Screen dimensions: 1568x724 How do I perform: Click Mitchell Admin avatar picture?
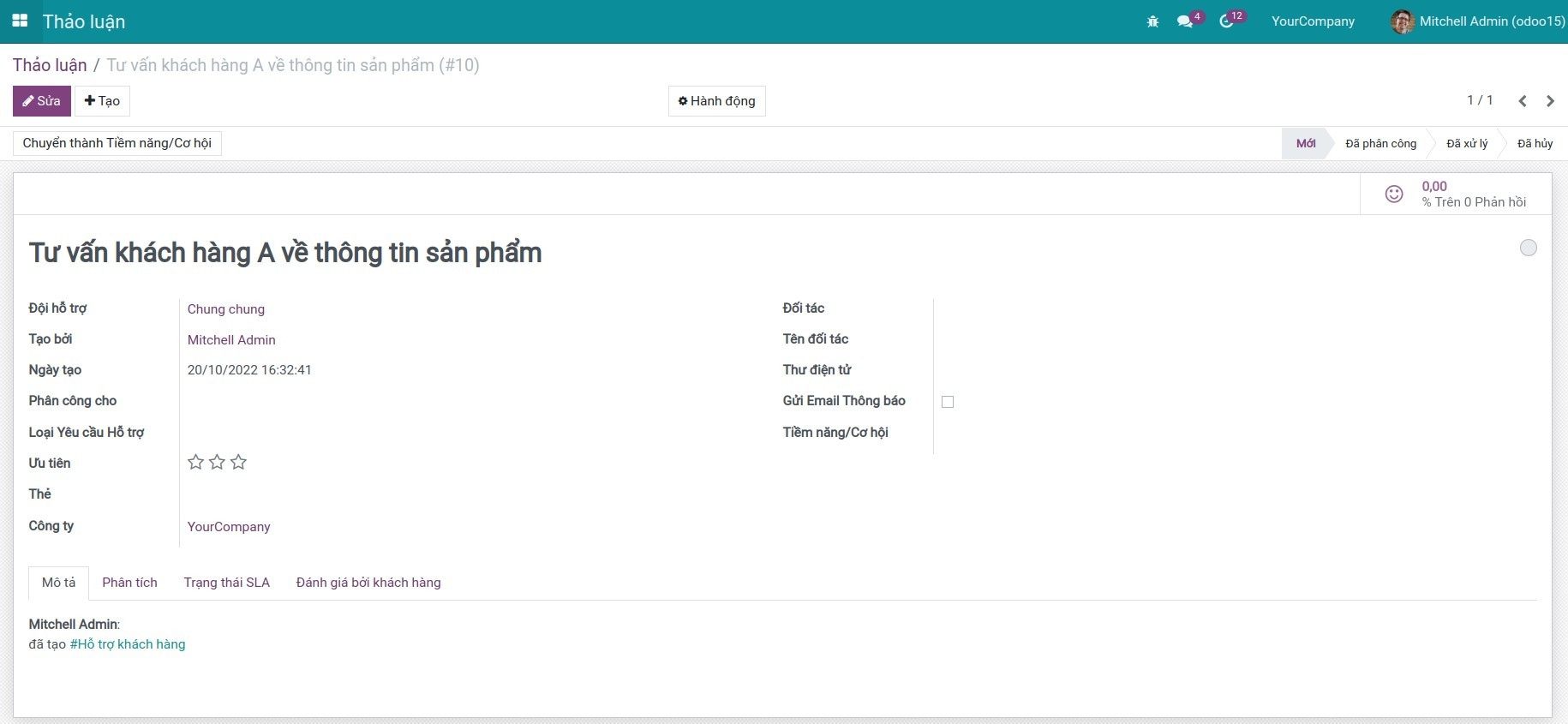(1402, 21)
